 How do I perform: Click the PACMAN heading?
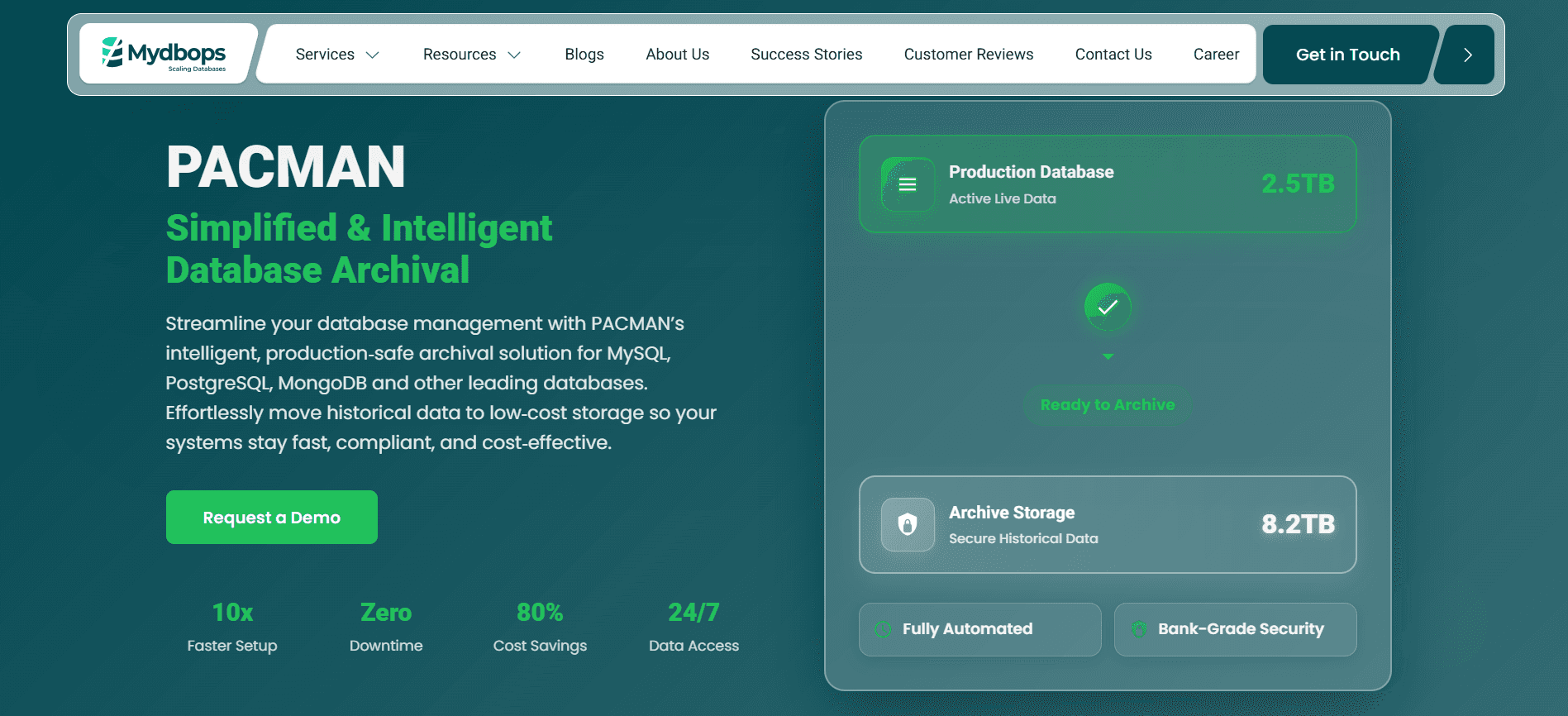tap(286, 167)
